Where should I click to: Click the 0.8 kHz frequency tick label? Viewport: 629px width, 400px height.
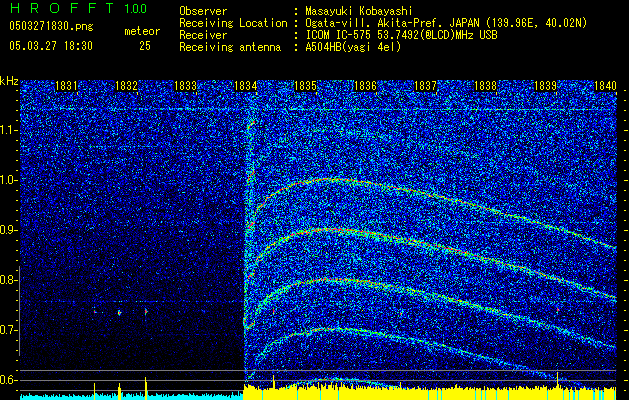tap(8, 280)
